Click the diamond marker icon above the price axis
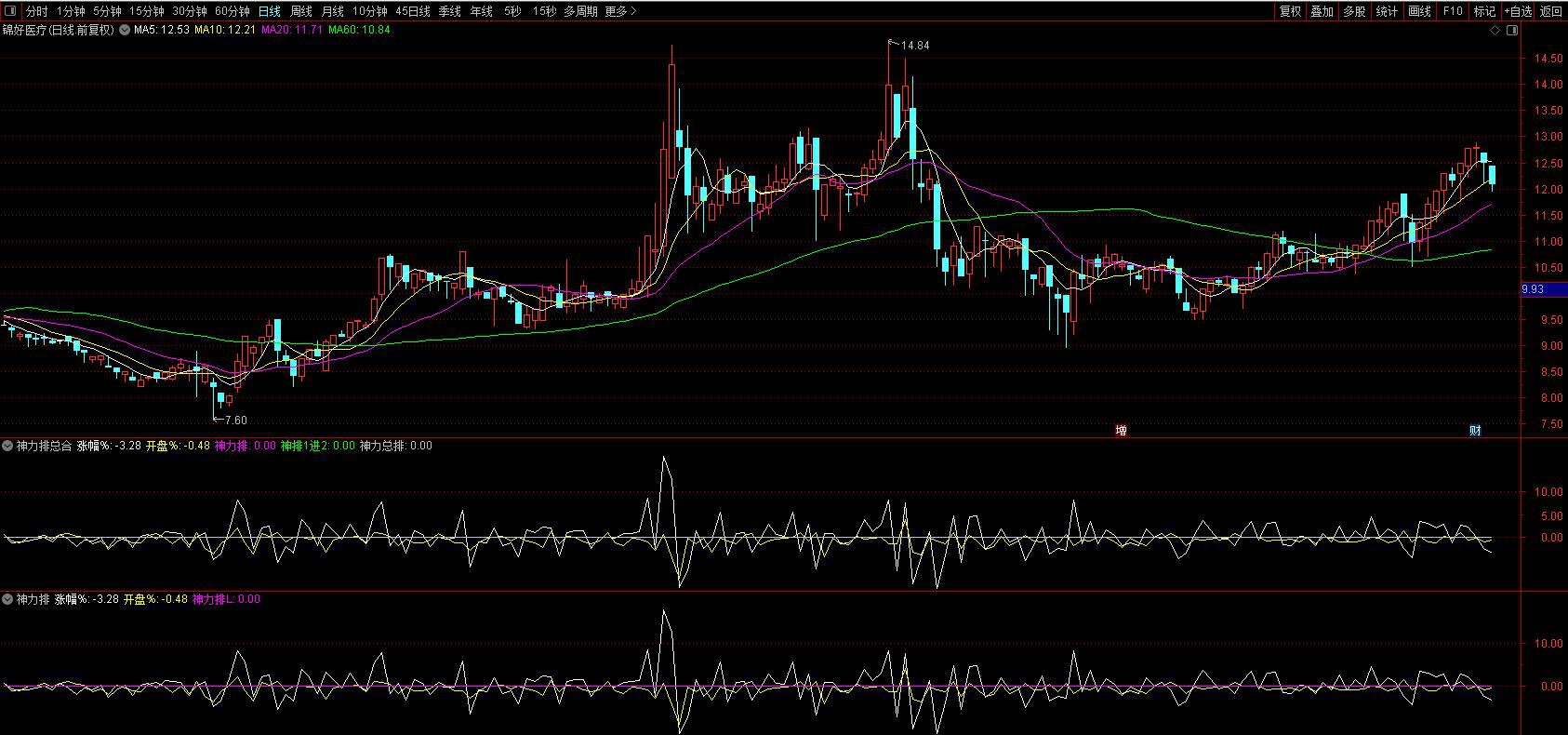This screenshot has height=735, width=1568. (1495, 30)
